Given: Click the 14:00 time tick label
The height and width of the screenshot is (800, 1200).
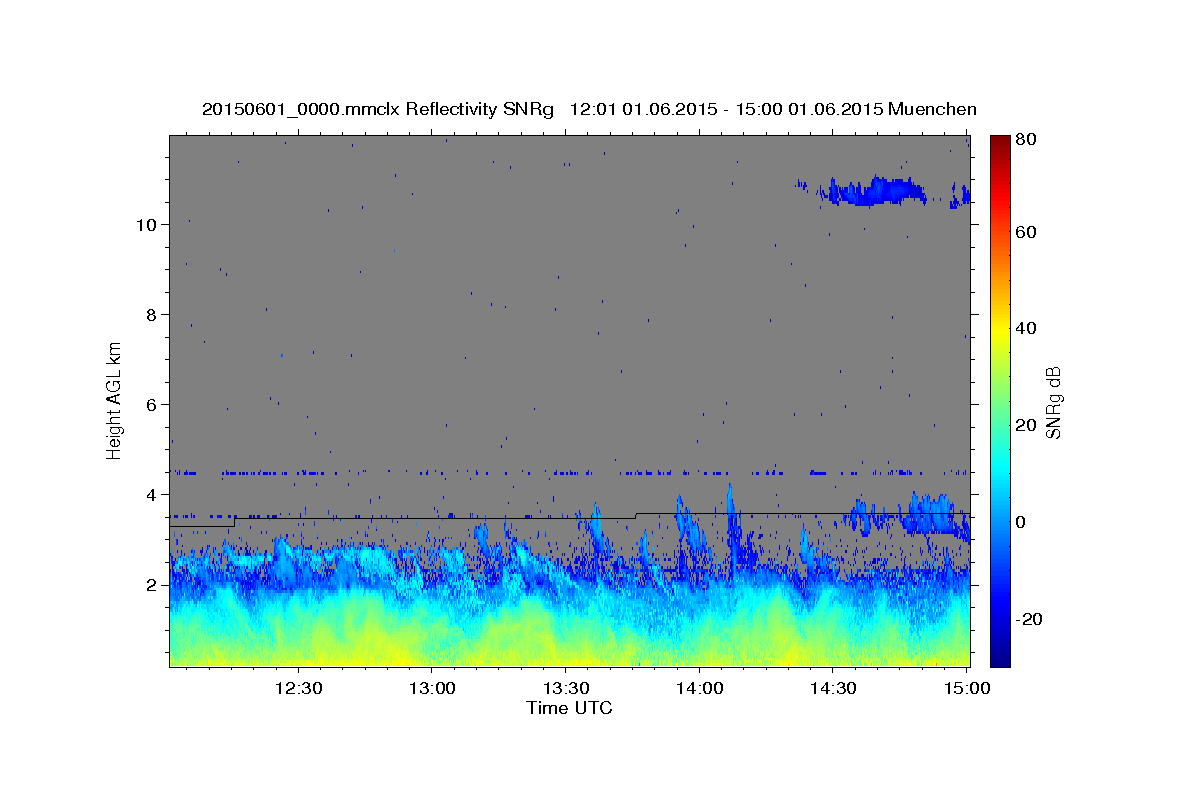Looking at the screenshot, I should [x=700, y=689].
